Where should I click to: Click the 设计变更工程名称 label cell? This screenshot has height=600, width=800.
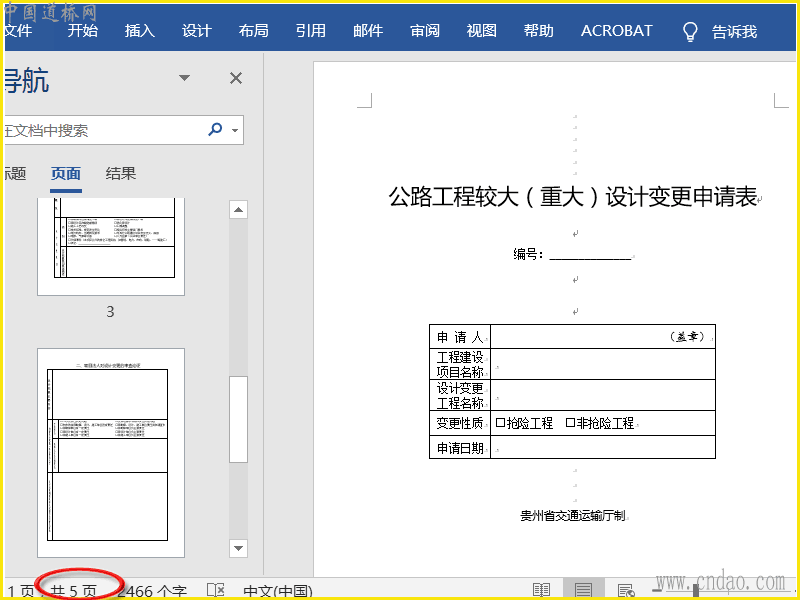[x=460, y=395]
